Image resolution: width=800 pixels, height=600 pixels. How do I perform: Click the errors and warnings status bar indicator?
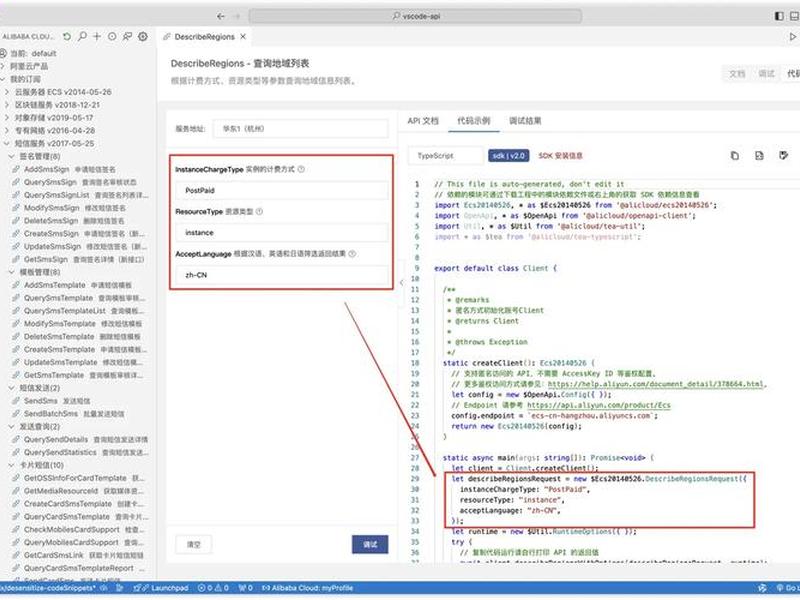tap(213, 588)
